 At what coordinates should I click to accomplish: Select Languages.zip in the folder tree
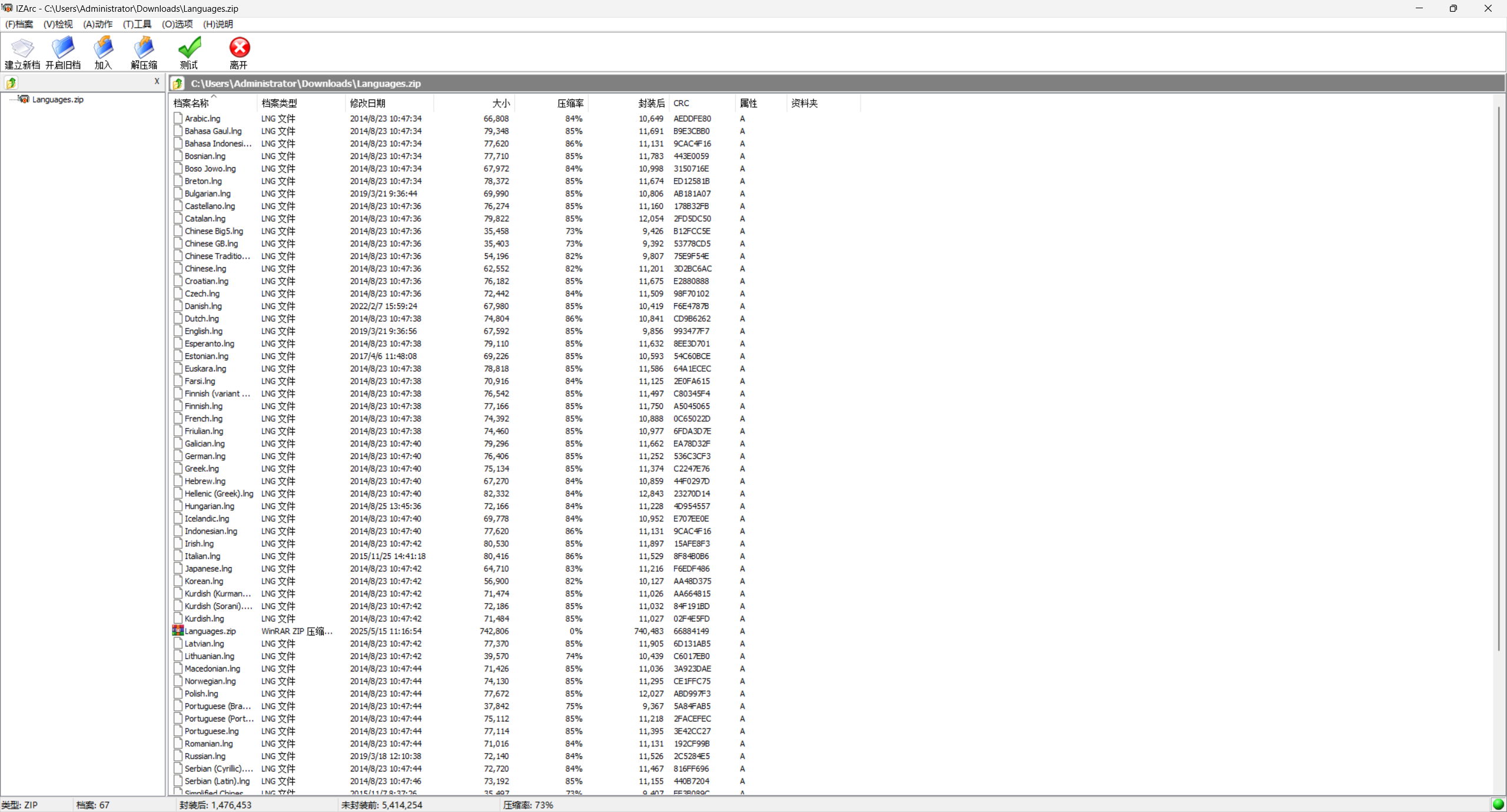click(x=57, y=99)
